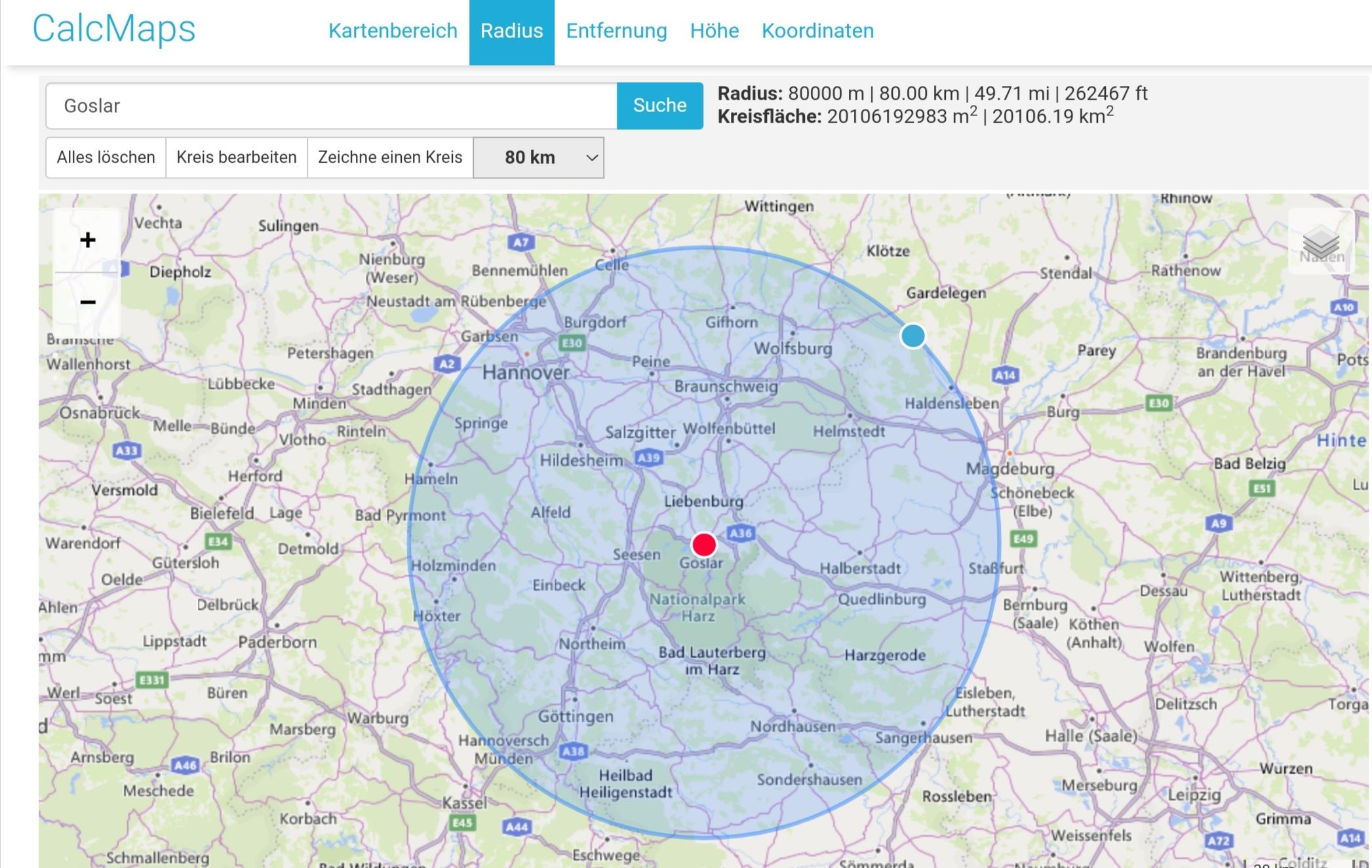Click the E51 road shield near Bad Belzig

[x=1262, y=488]
